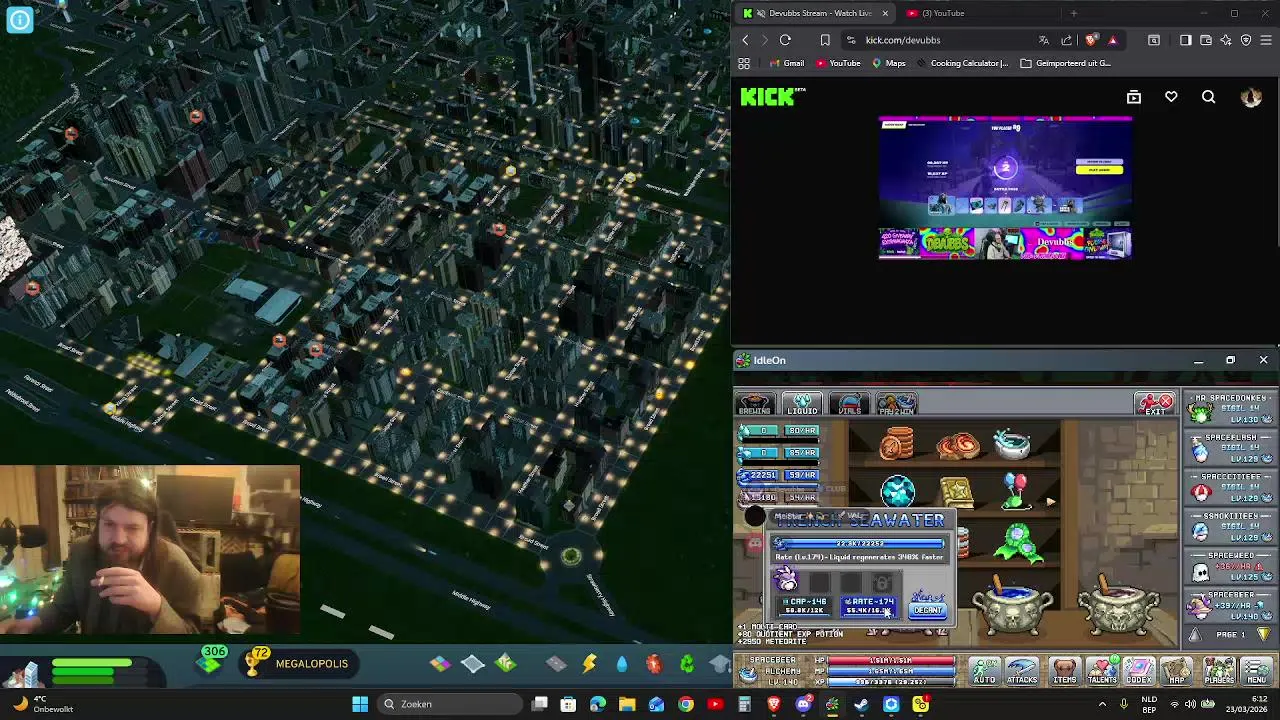Open Kick search icon

[x=1209, y=97]
